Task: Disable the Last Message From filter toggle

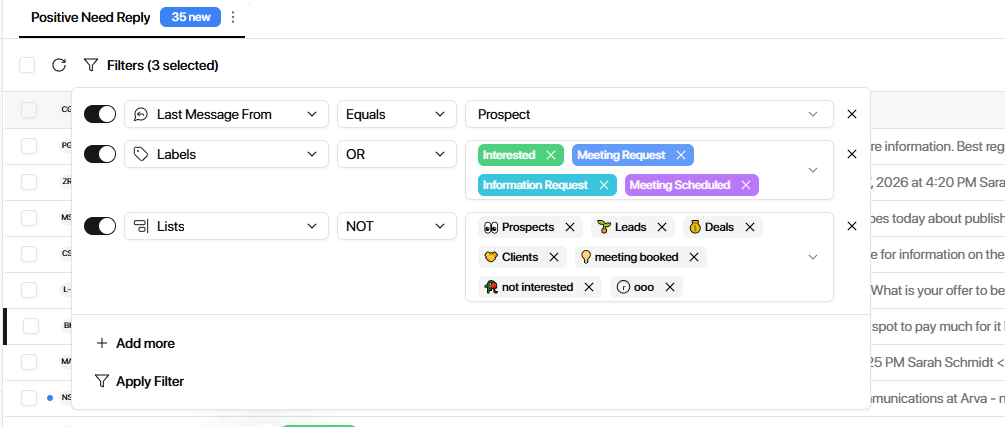Action: click(x=100, y=114)
